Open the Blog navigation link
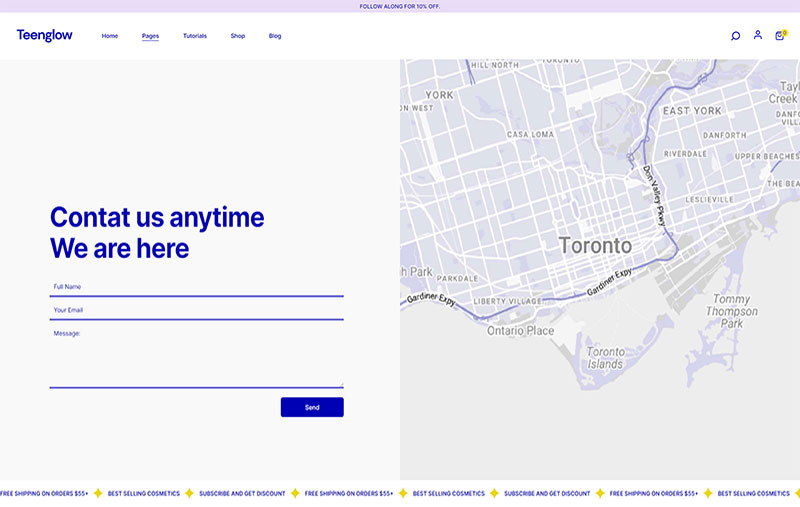The width and height of the screenshot is (800, 507). coord(275,36)
